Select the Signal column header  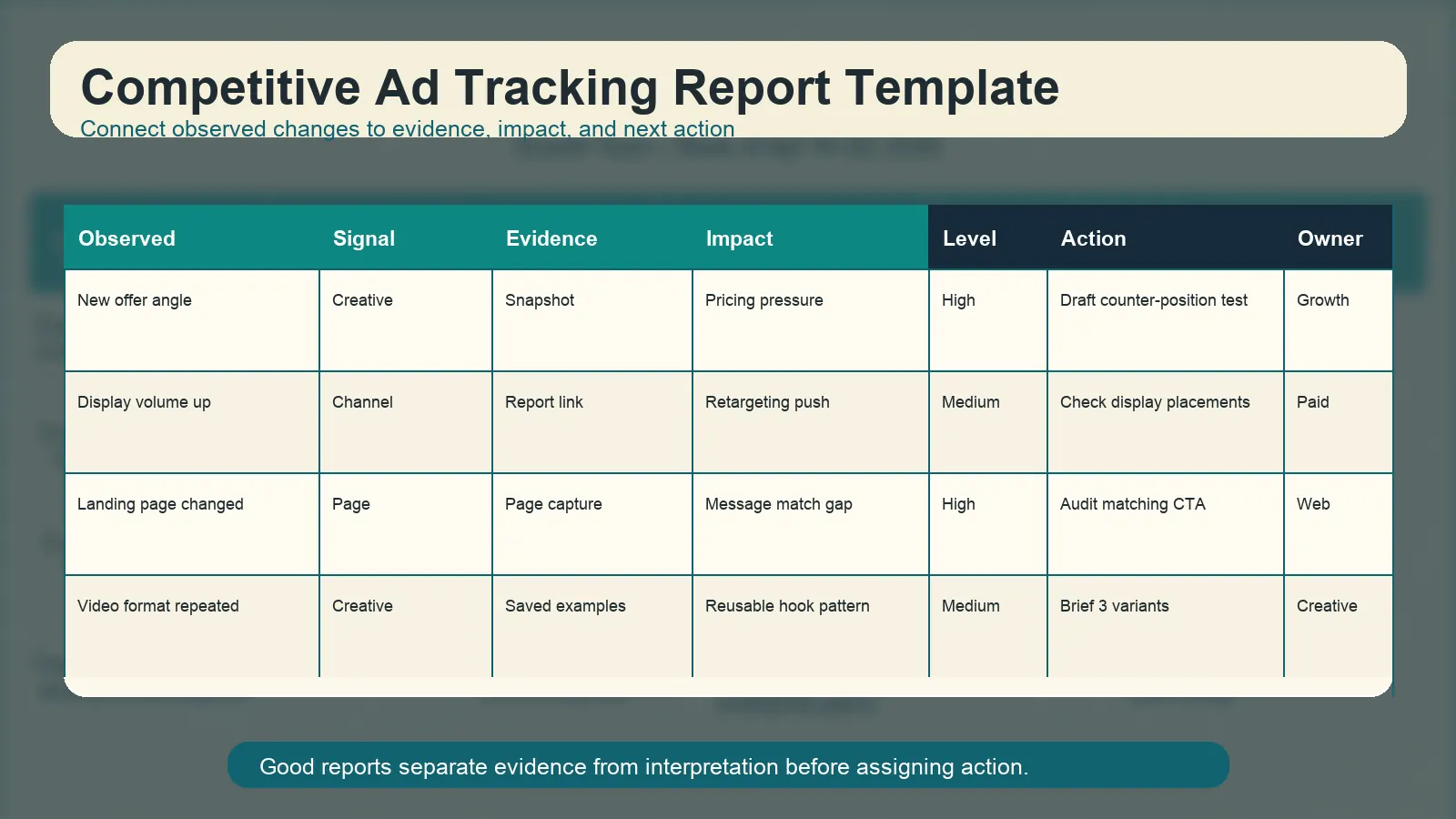tap(364, 238)
